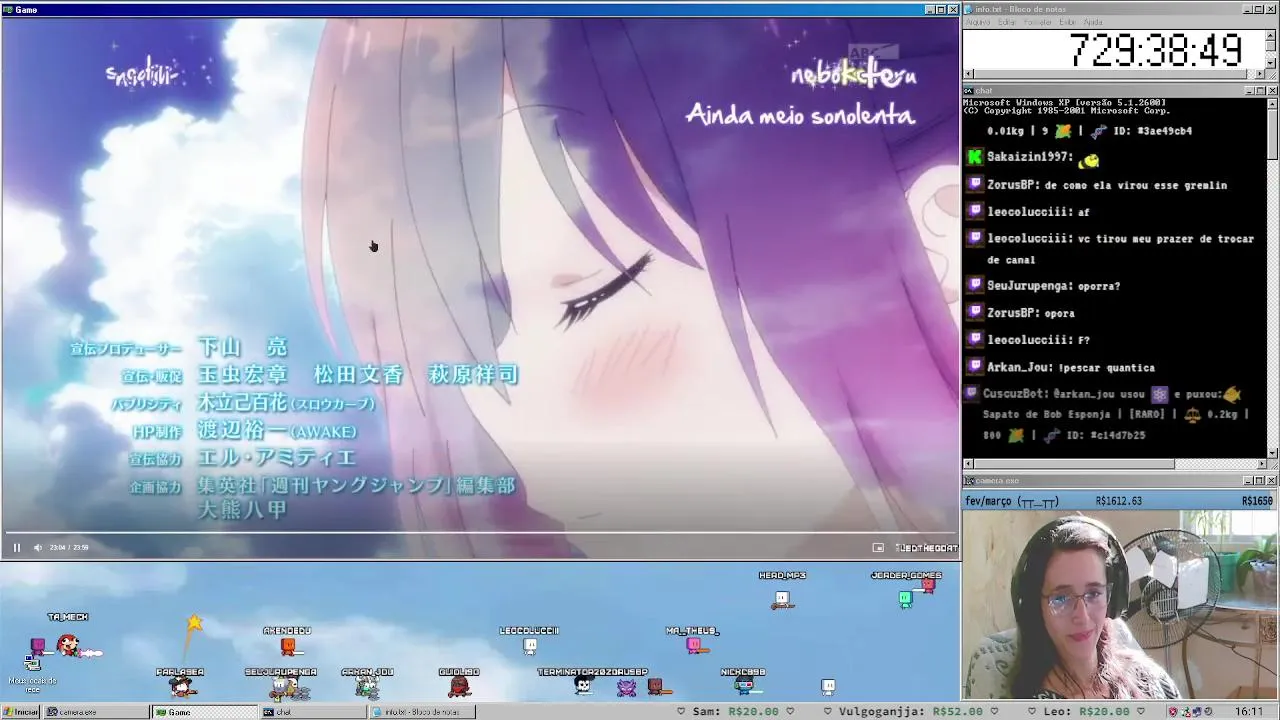Screen dimensions: 1280x720
Task: Click the GUIOLI30 player avatar
Action: 459,686
